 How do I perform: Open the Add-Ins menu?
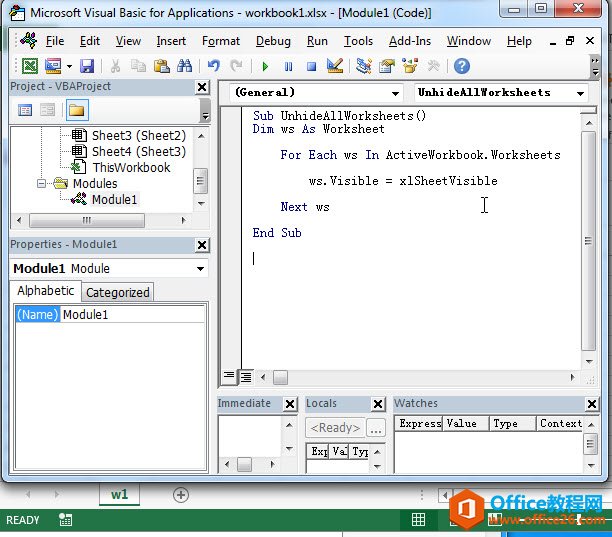[410, 41]
